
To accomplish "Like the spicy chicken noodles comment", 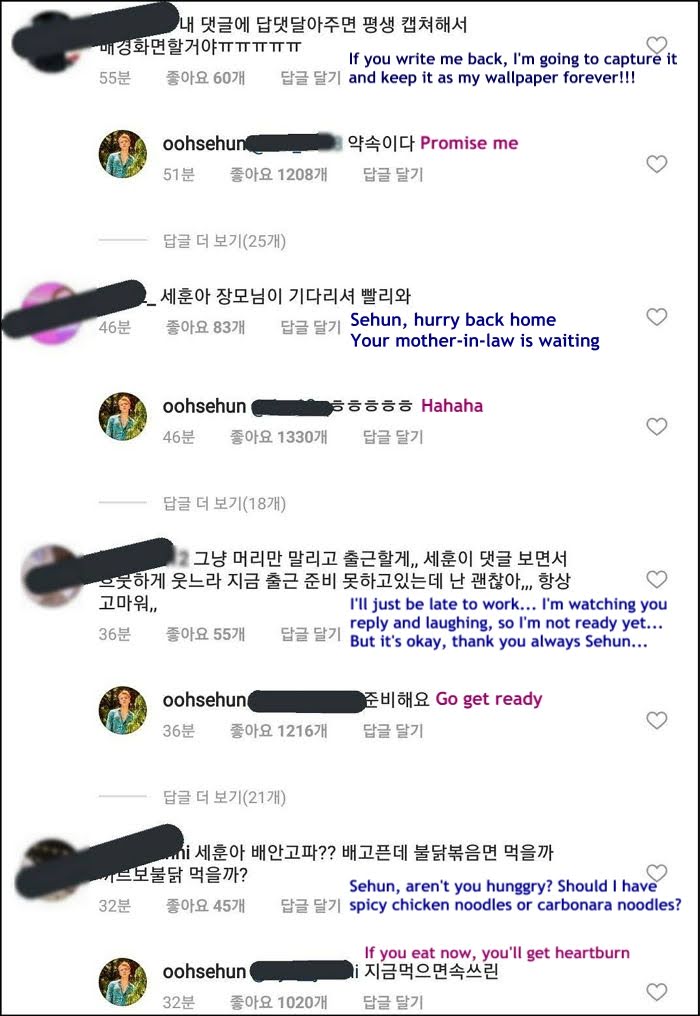I will [657, 873].
